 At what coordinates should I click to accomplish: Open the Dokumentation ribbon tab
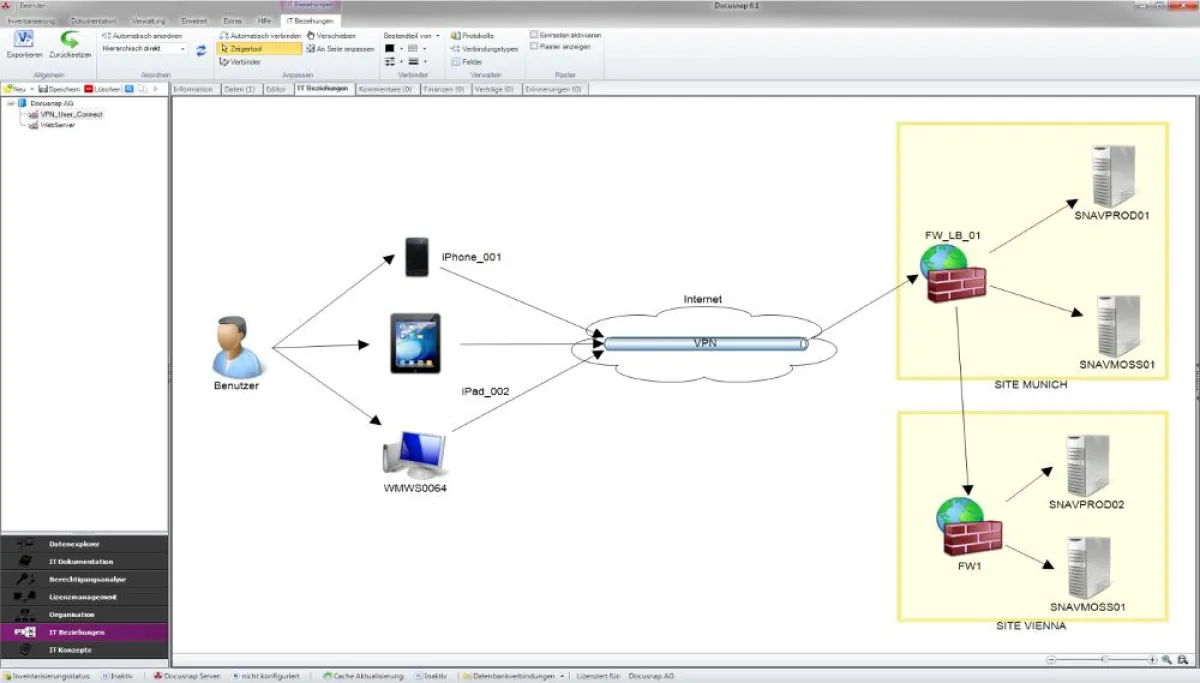pos(93,20)
